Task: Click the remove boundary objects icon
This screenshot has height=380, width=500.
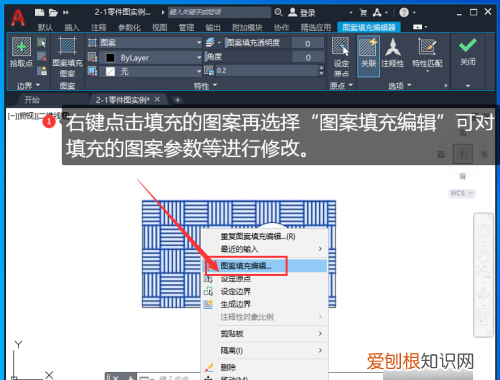Action: 42,57
